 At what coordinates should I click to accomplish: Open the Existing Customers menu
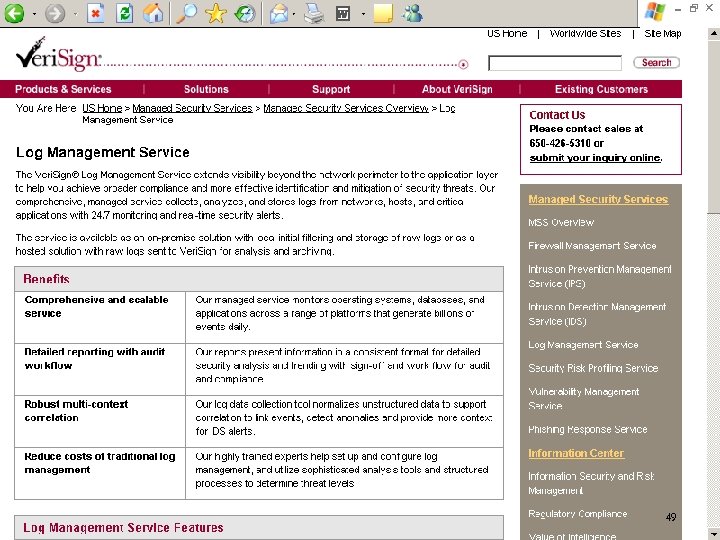point(601,89)
